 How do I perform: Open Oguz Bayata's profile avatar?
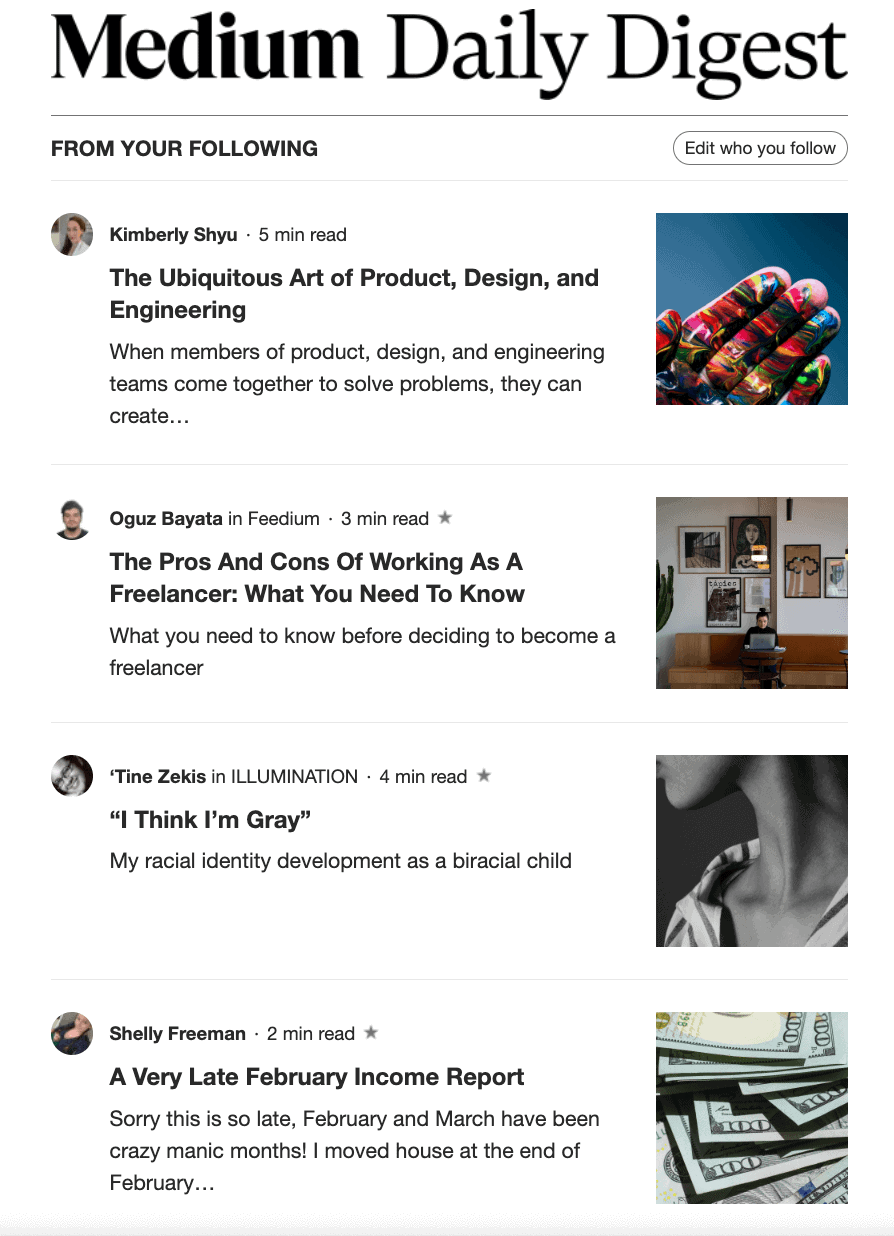(x=72, y=519)
